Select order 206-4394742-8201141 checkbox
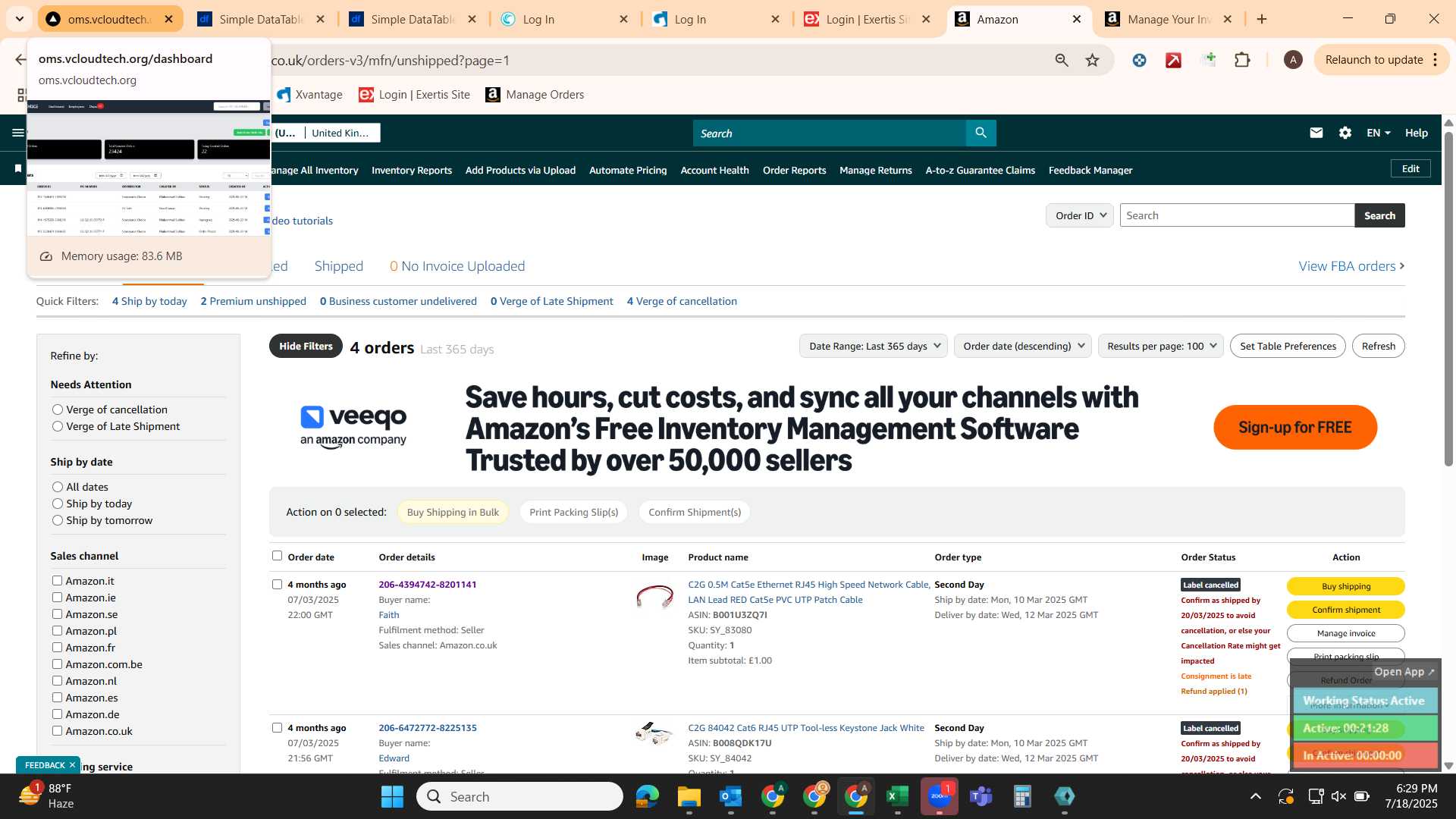The image size is (1456, 819). coord(277,584)
